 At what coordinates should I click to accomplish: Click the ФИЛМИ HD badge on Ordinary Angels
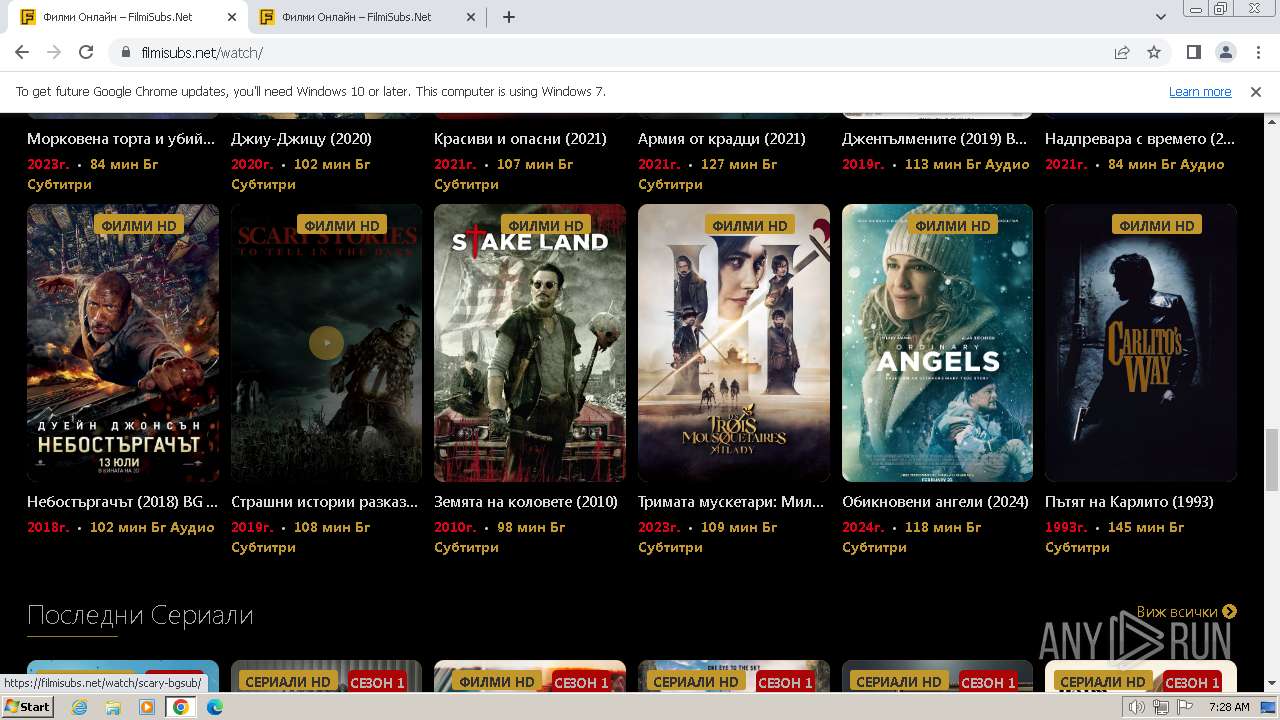click(953, 225)
